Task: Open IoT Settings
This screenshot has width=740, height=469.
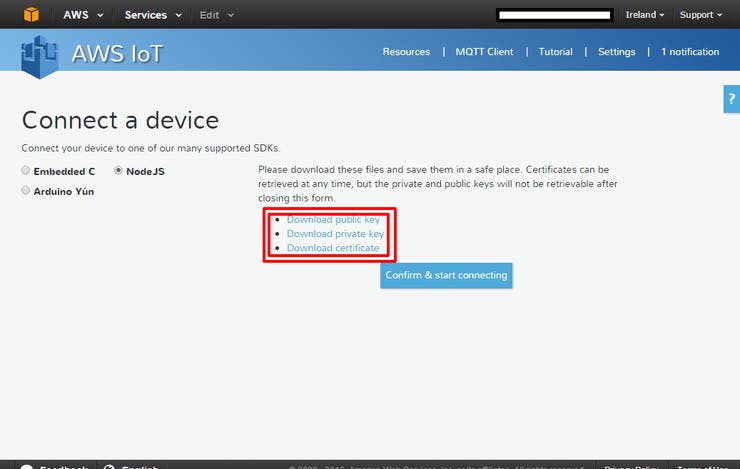Action: [616, 52]
